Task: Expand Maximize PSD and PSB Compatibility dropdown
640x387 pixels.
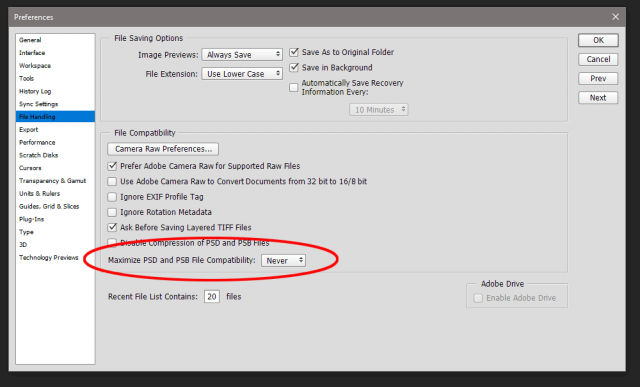Action: tap(283, 260)
